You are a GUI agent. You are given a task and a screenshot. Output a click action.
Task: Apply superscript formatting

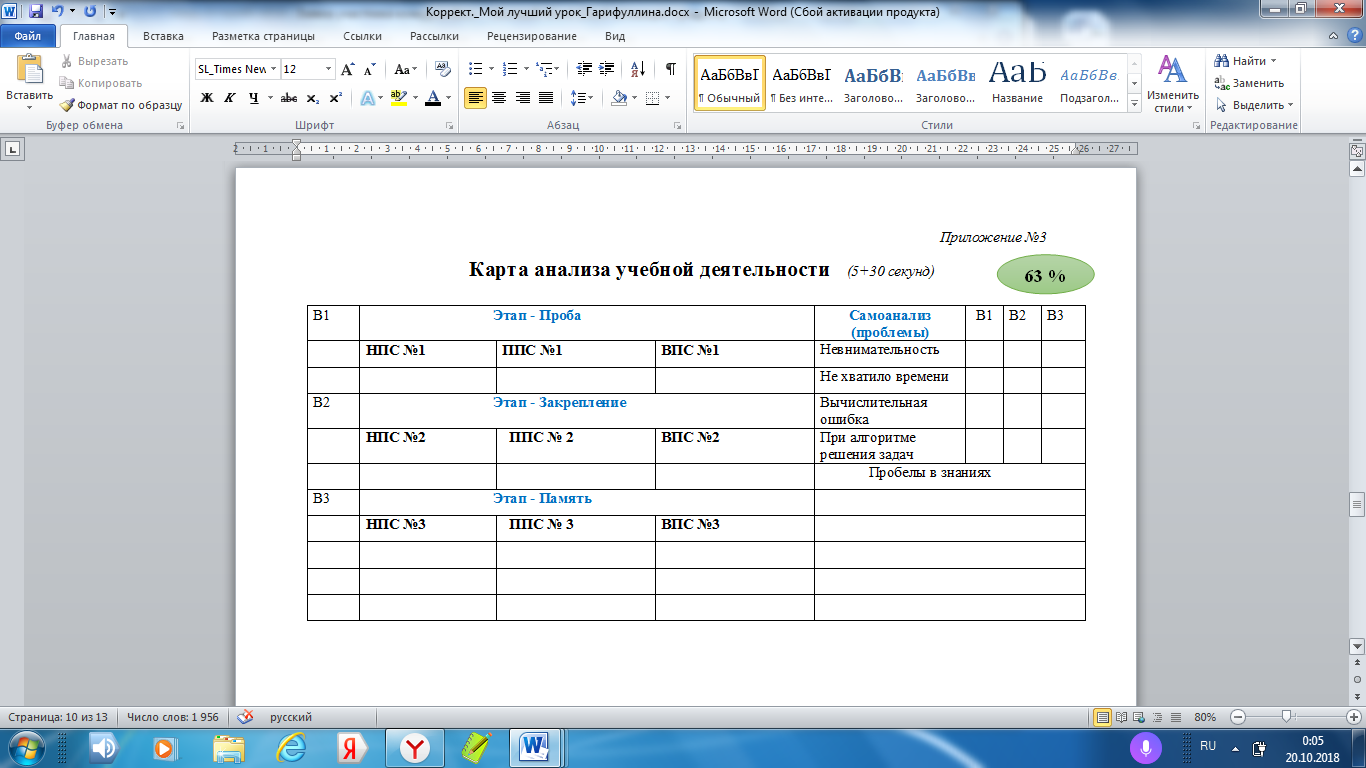click(x=335, y=98)
